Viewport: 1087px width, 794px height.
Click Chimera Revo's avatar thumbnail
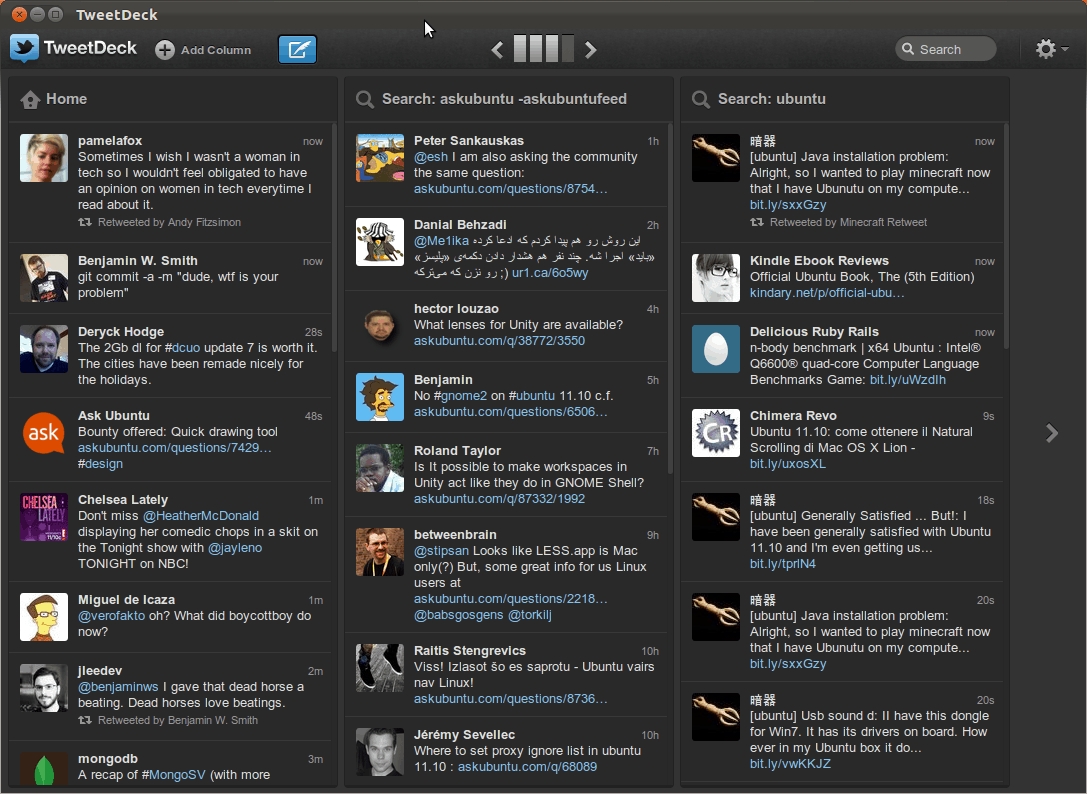coord(716,432)
